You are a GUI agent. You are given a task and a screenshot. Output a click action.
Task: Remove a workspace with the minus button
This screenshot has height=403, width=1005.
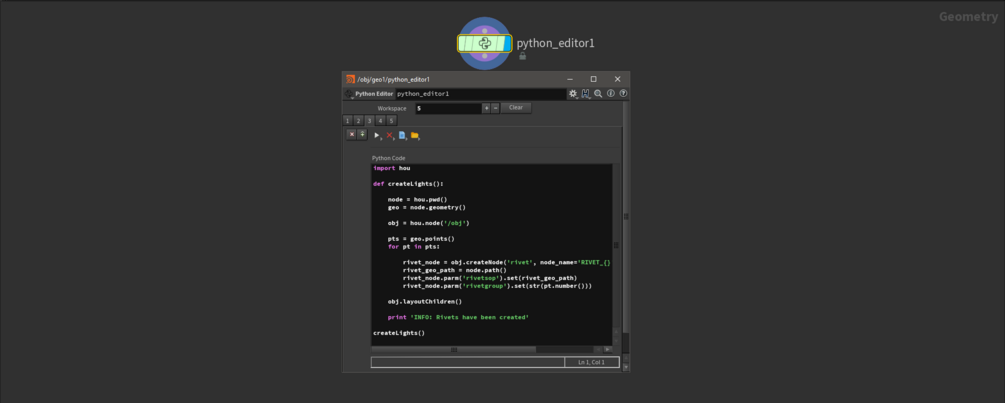pyautogui.click(x=495, y=108)
